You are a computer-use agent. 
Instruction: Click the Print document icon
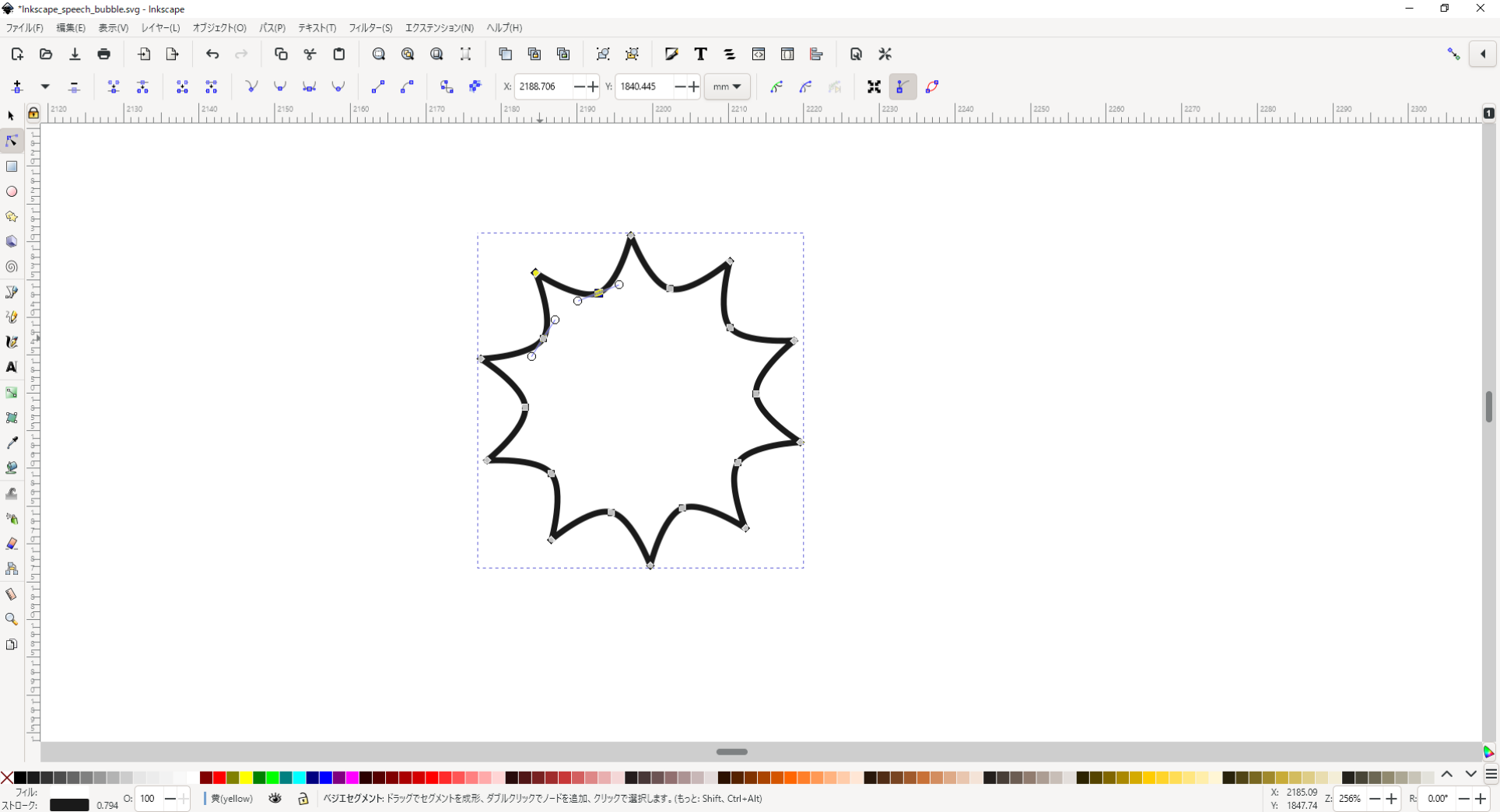coord(103,54)
